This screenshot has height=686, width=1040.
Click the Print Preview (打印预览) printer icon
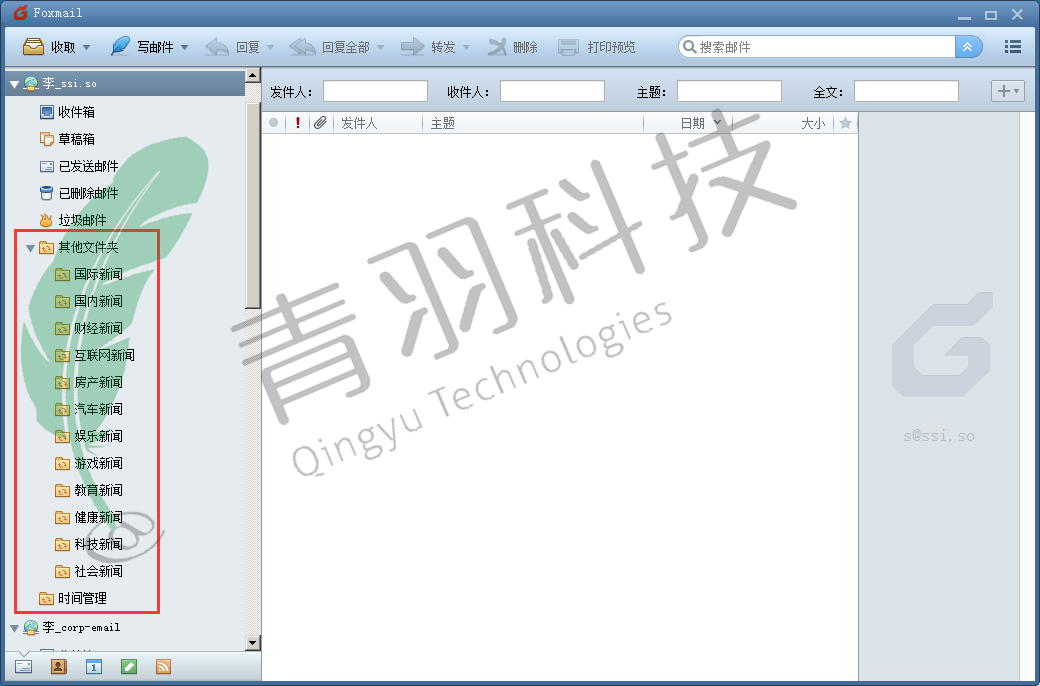coord(568,47)
